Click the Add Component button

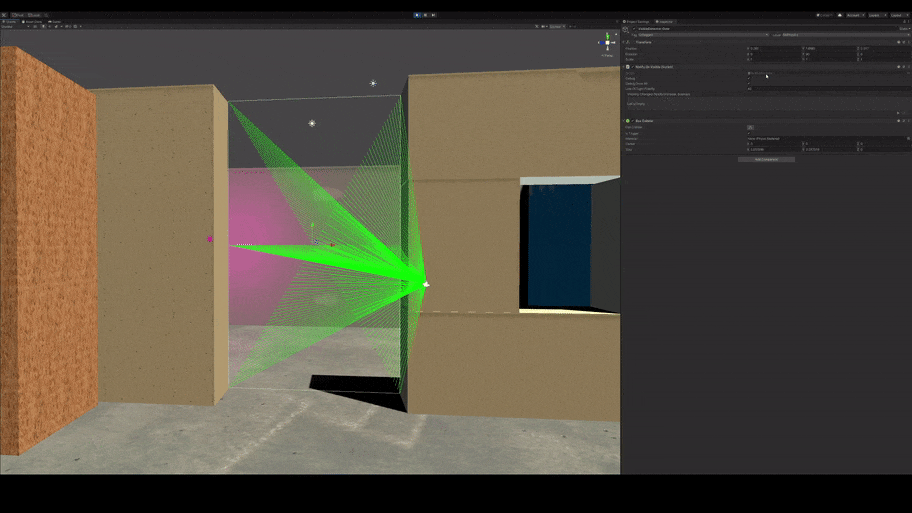tap(766, 159)
